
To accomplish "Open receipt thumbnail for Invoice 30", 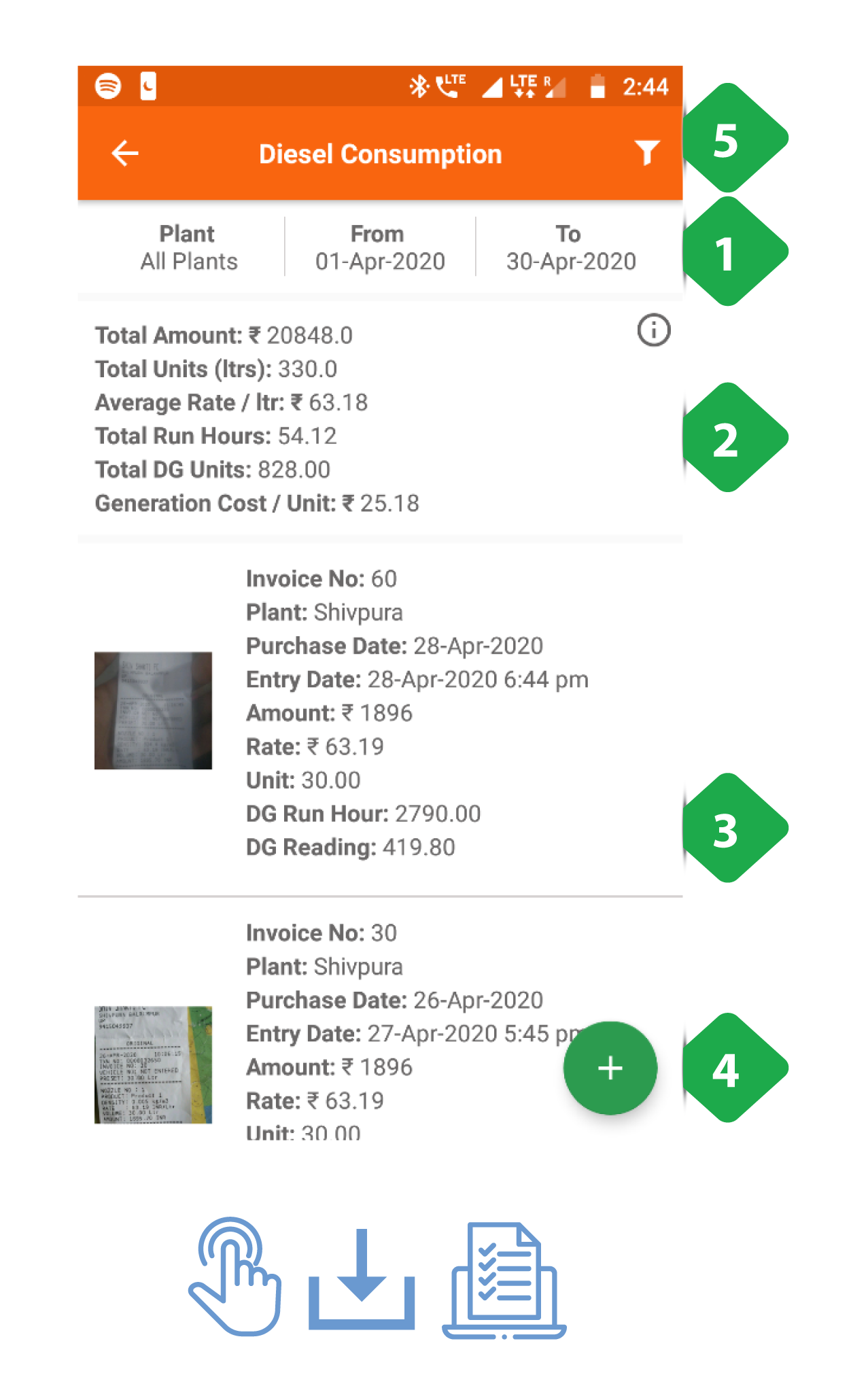I will click(153, 1064).
